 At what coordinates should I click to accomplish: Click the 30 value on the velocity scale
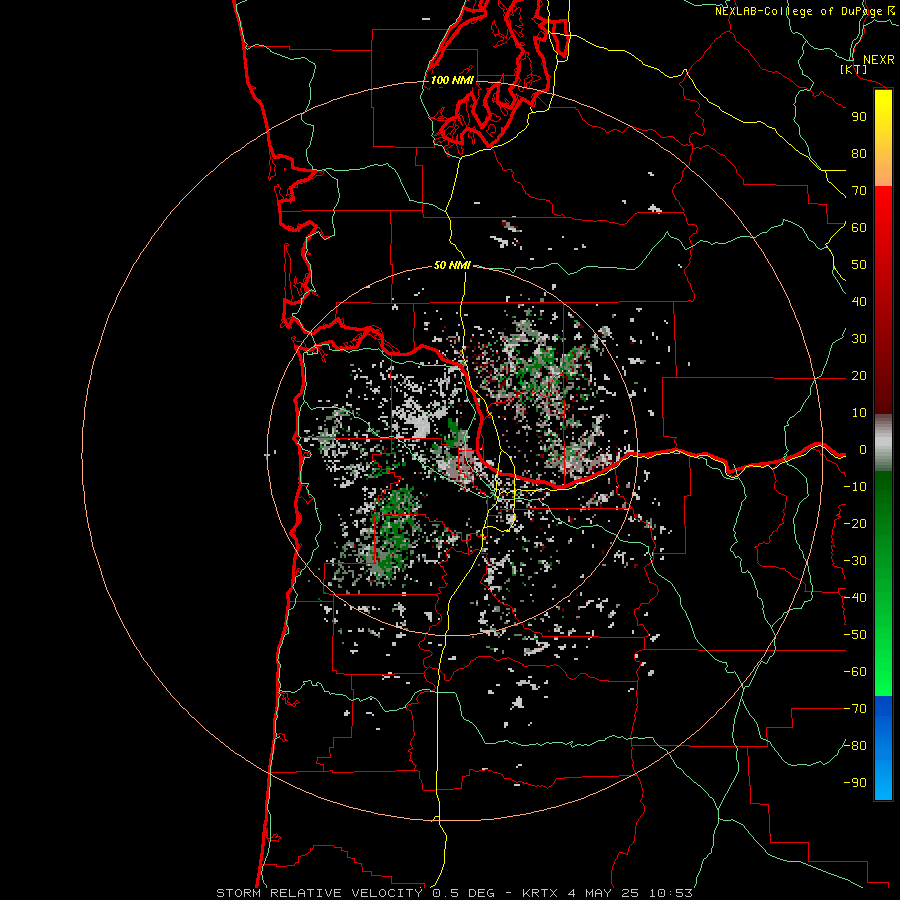[859, 339]
